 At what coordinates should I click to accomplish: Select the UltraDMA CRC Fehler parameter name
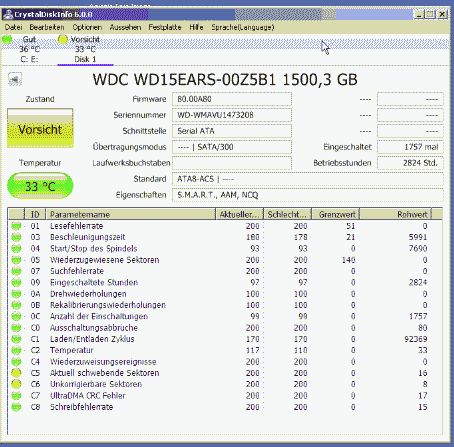point(88,396)
